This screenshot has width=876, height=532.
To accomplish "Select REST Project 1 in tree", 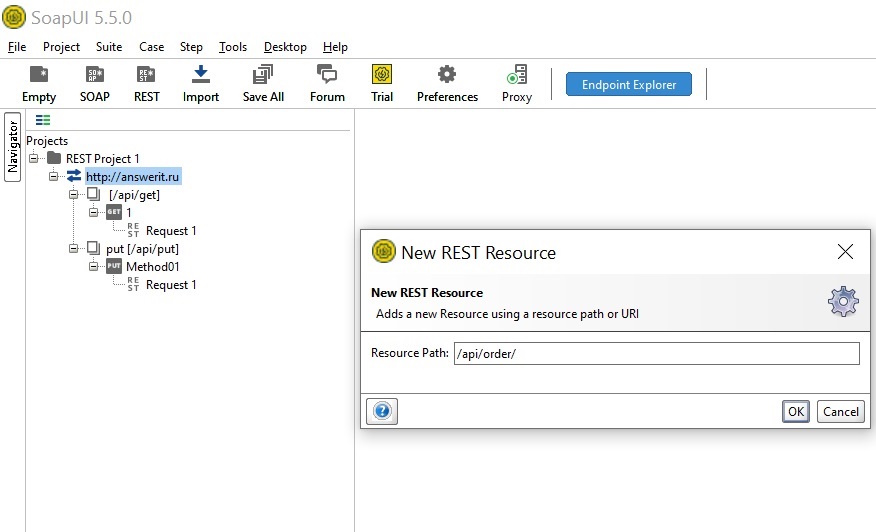I will click(x=103, y=159).
